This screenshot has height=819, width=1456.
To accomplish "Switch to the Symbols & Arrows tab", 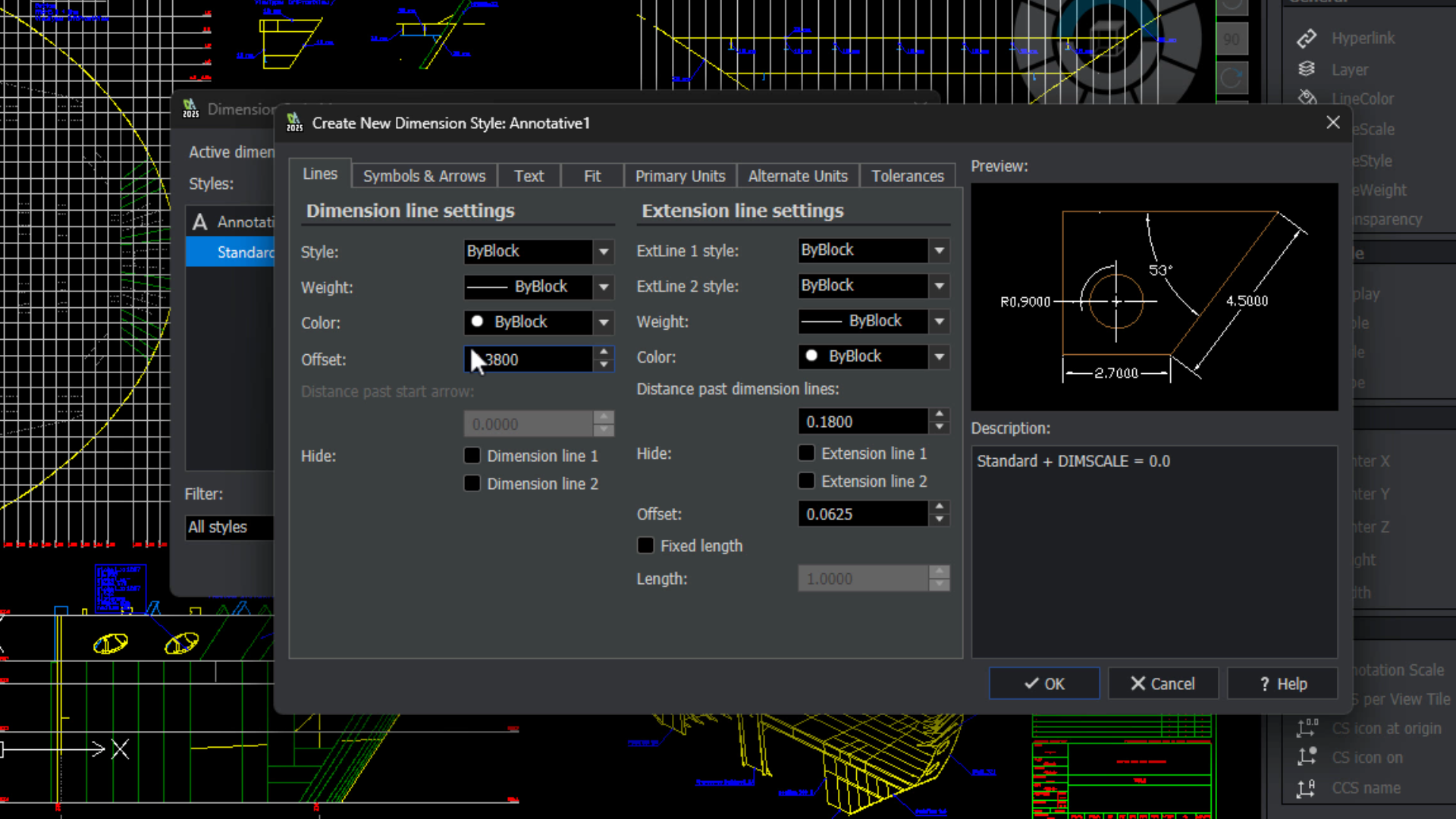I will pyautogui.click(x=424, y=176).
